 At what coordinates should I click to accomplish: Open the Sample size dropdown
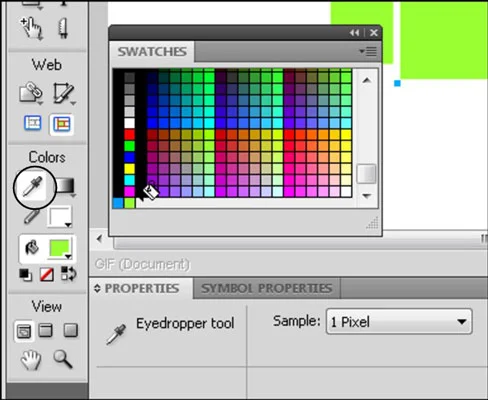399,322
